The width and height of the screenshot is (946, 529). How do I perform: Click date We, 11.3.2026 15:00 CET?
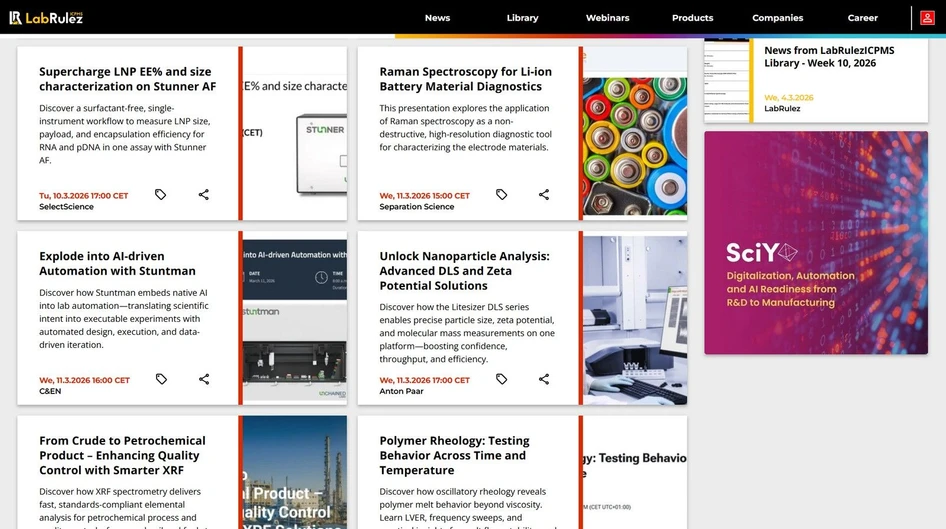[424, 195]
